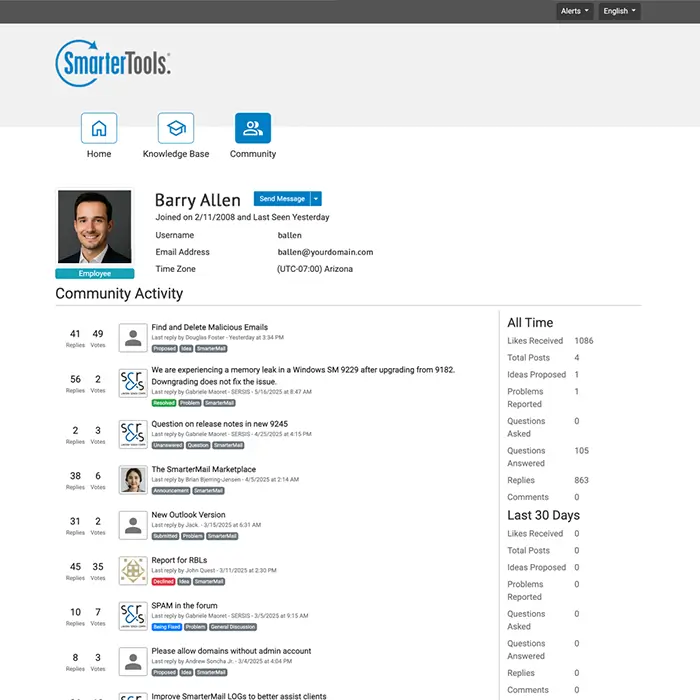Select the Community people icon
This screenshot has width=700, height=700.
coord(253,128)
